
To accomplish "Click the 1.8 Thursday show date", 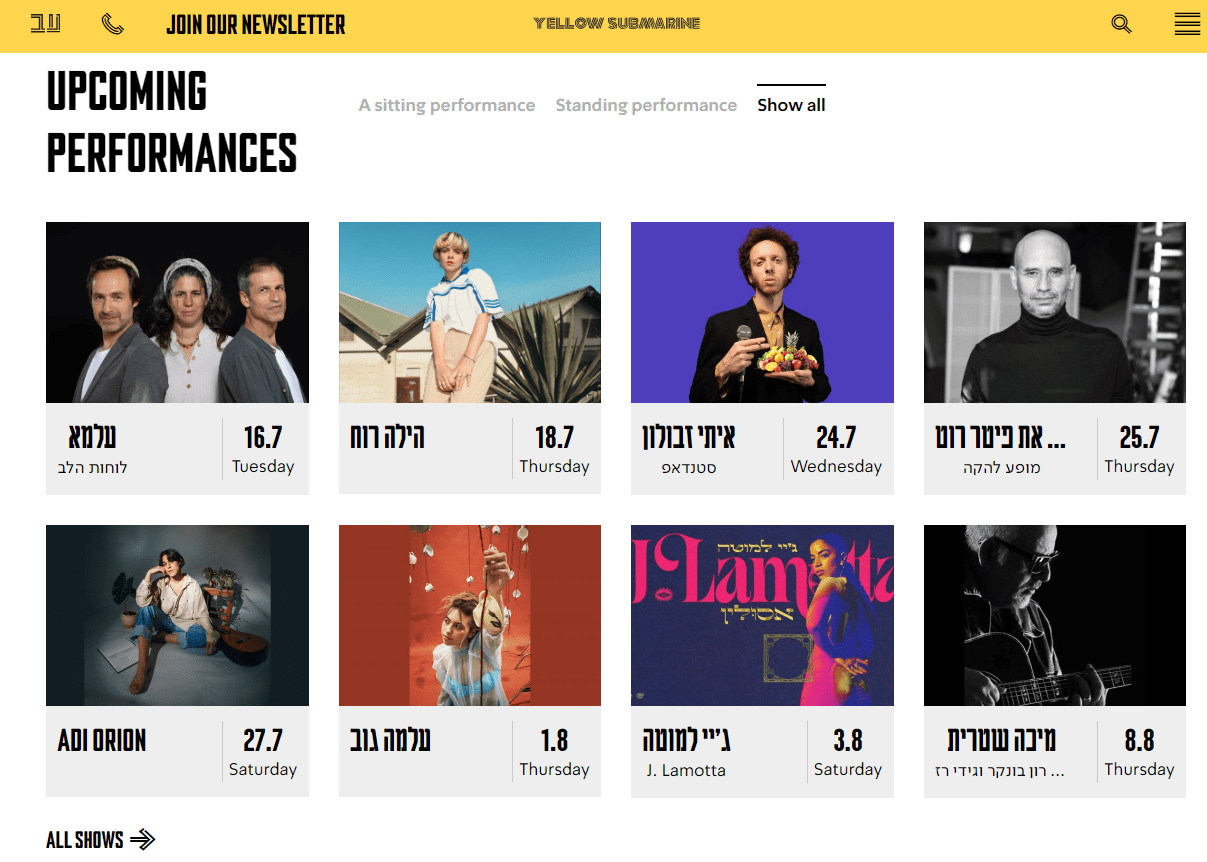I will tap(554, 752).
